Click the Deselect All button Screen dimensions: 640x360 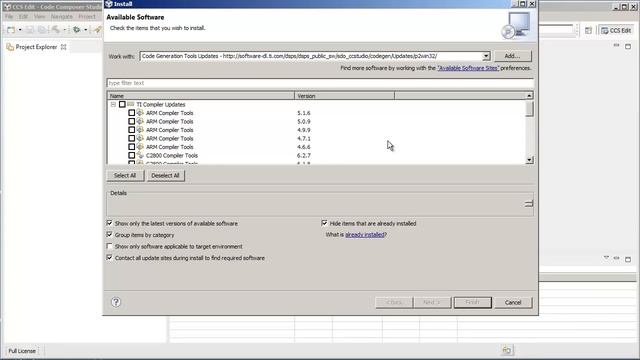(165, 176)
